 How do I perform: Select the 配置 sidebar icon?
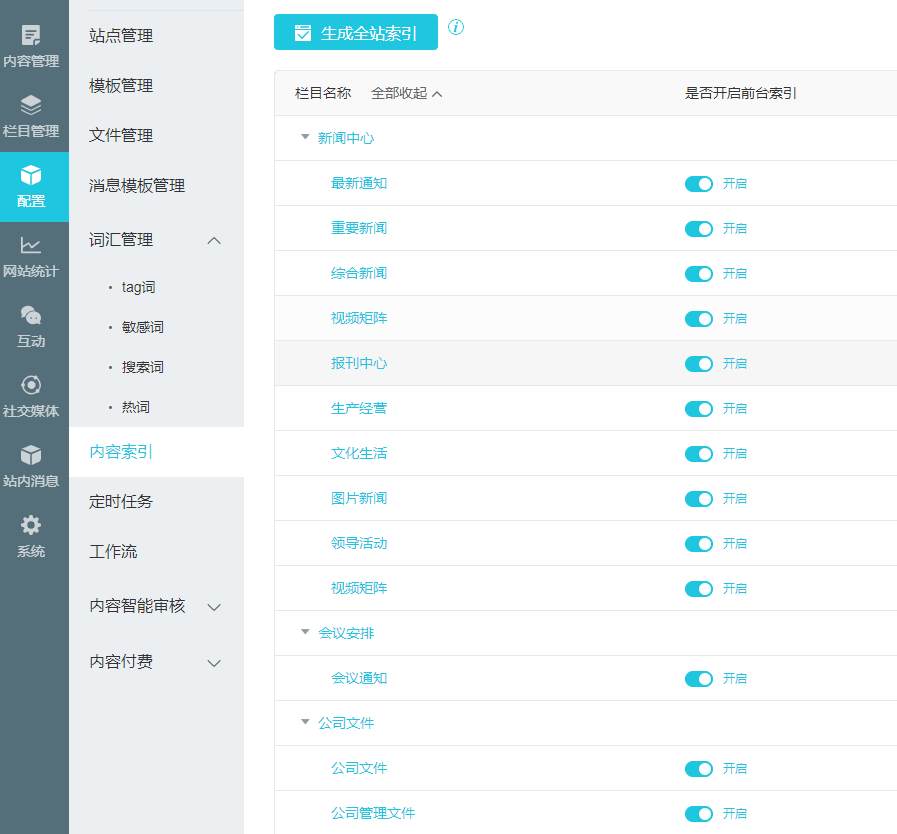[31, 176]
